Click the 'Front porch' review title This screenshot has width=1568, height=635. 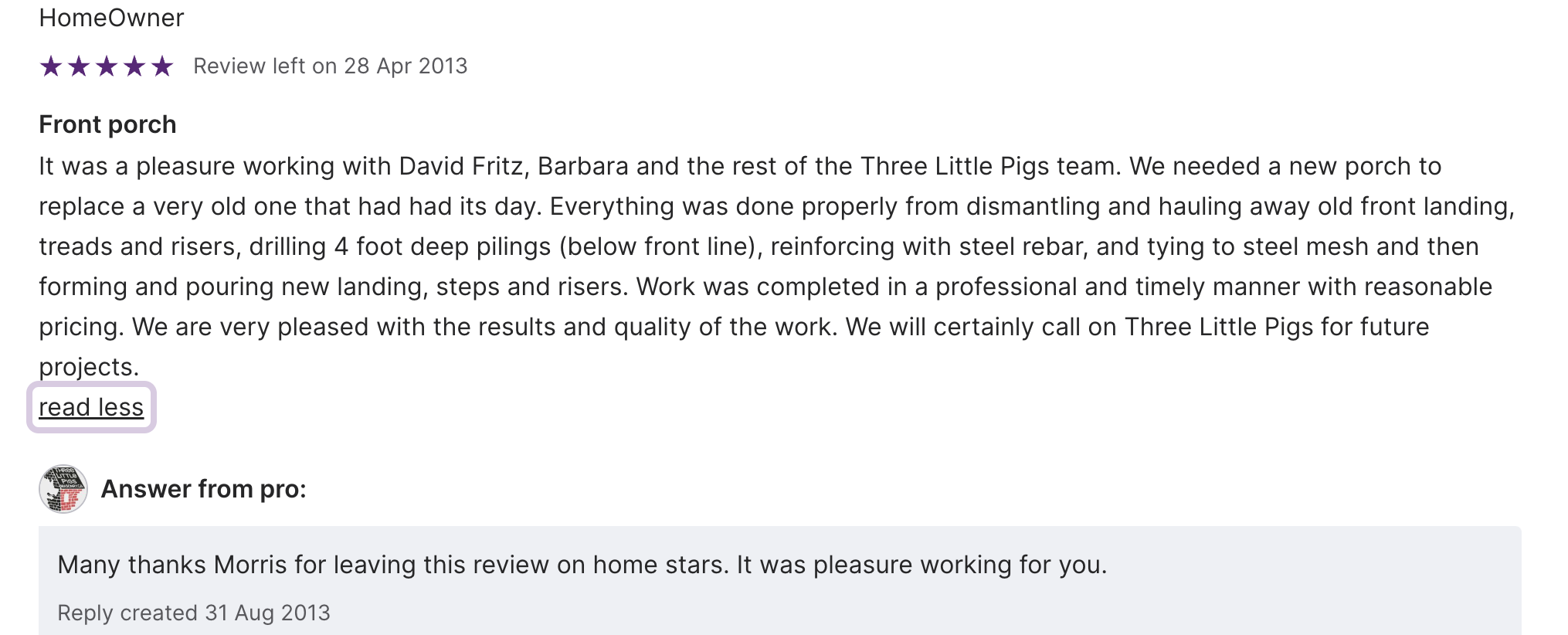coord(107,124)
